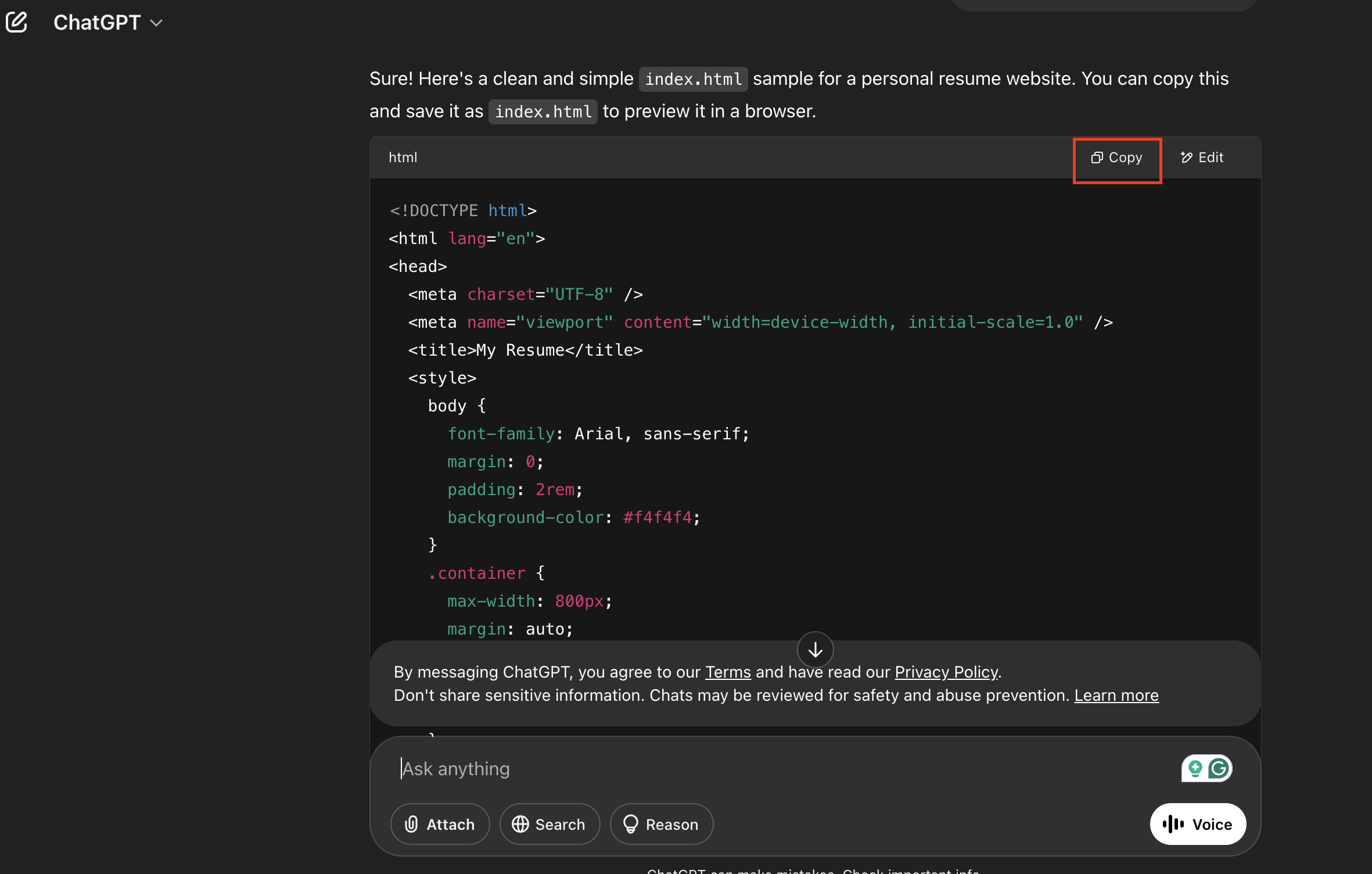The width and height of the screenshot is (1372, 874).
Task: Copy the html code block
Action: click(x=1116, y=157)
